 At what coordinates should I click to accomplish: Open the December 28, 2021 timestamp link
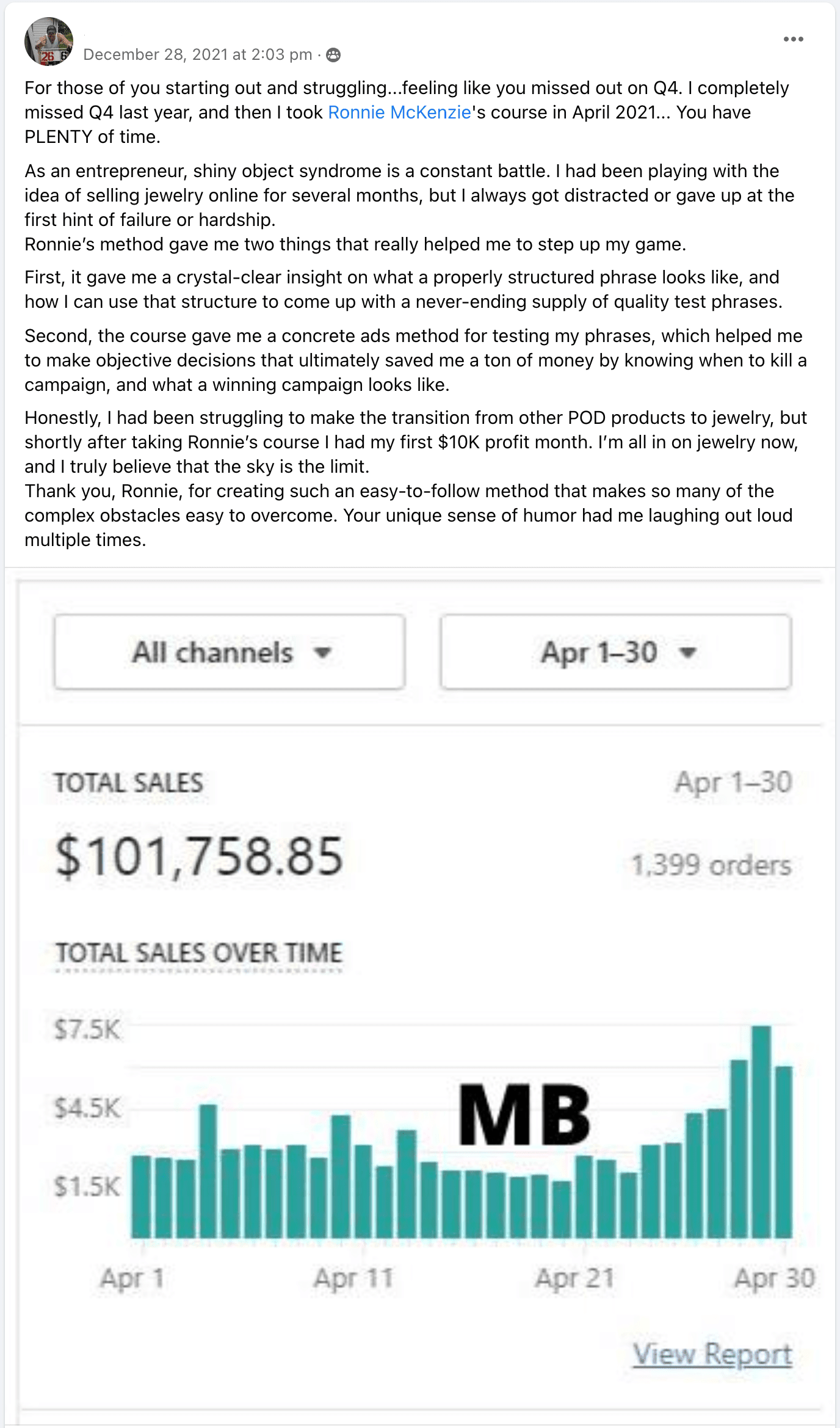pyautogui.click(x=197, y=55)
